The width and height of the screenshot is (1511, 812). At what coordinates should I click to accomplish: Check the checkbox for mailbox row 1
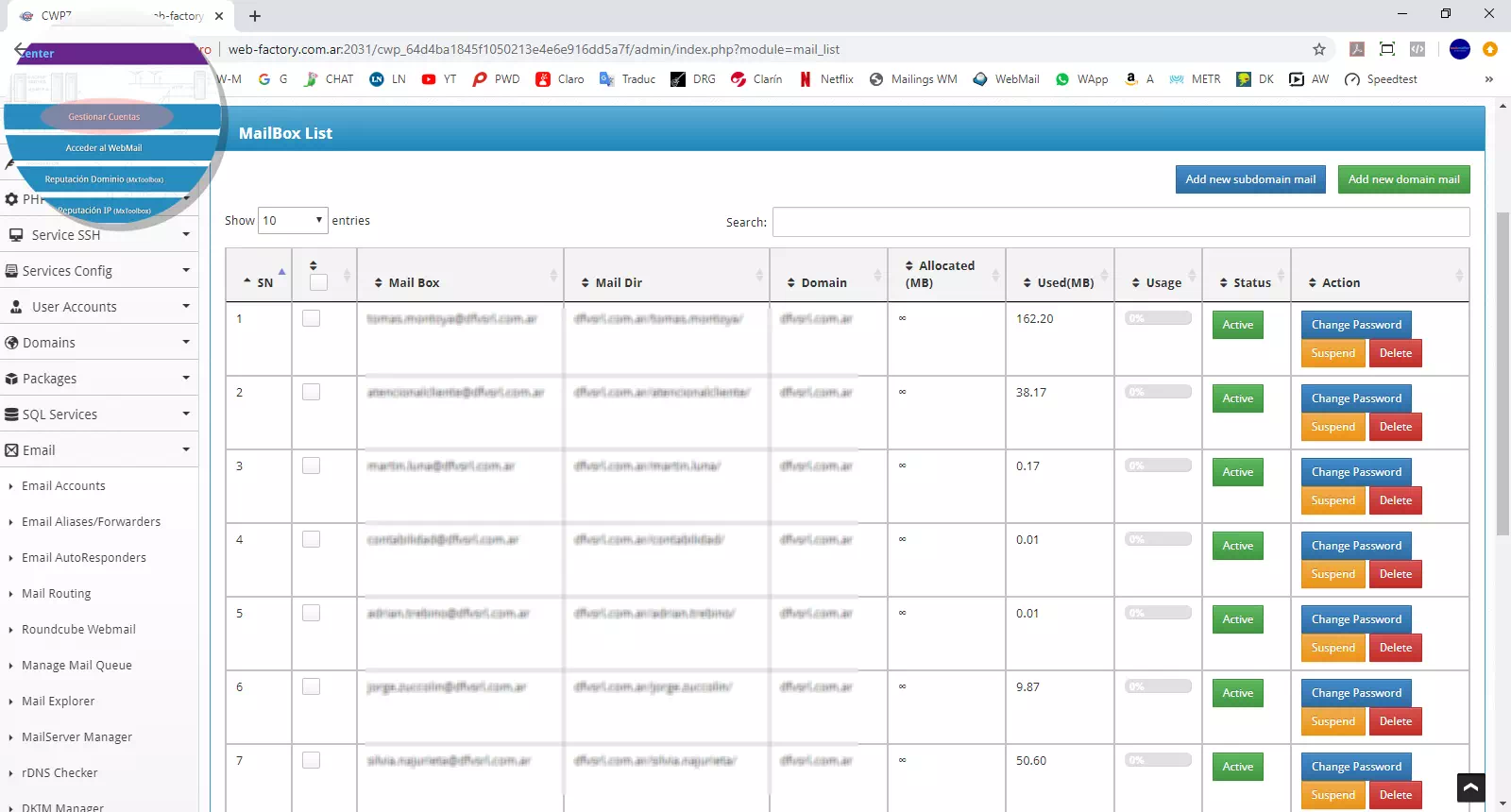311,319
